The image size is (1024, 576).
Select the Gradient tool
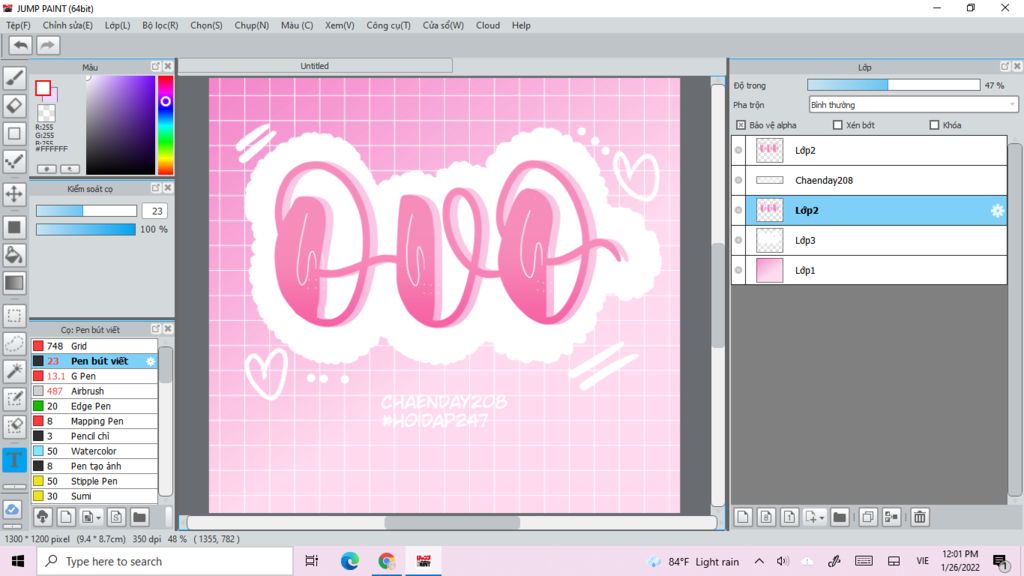click(14, 283)
